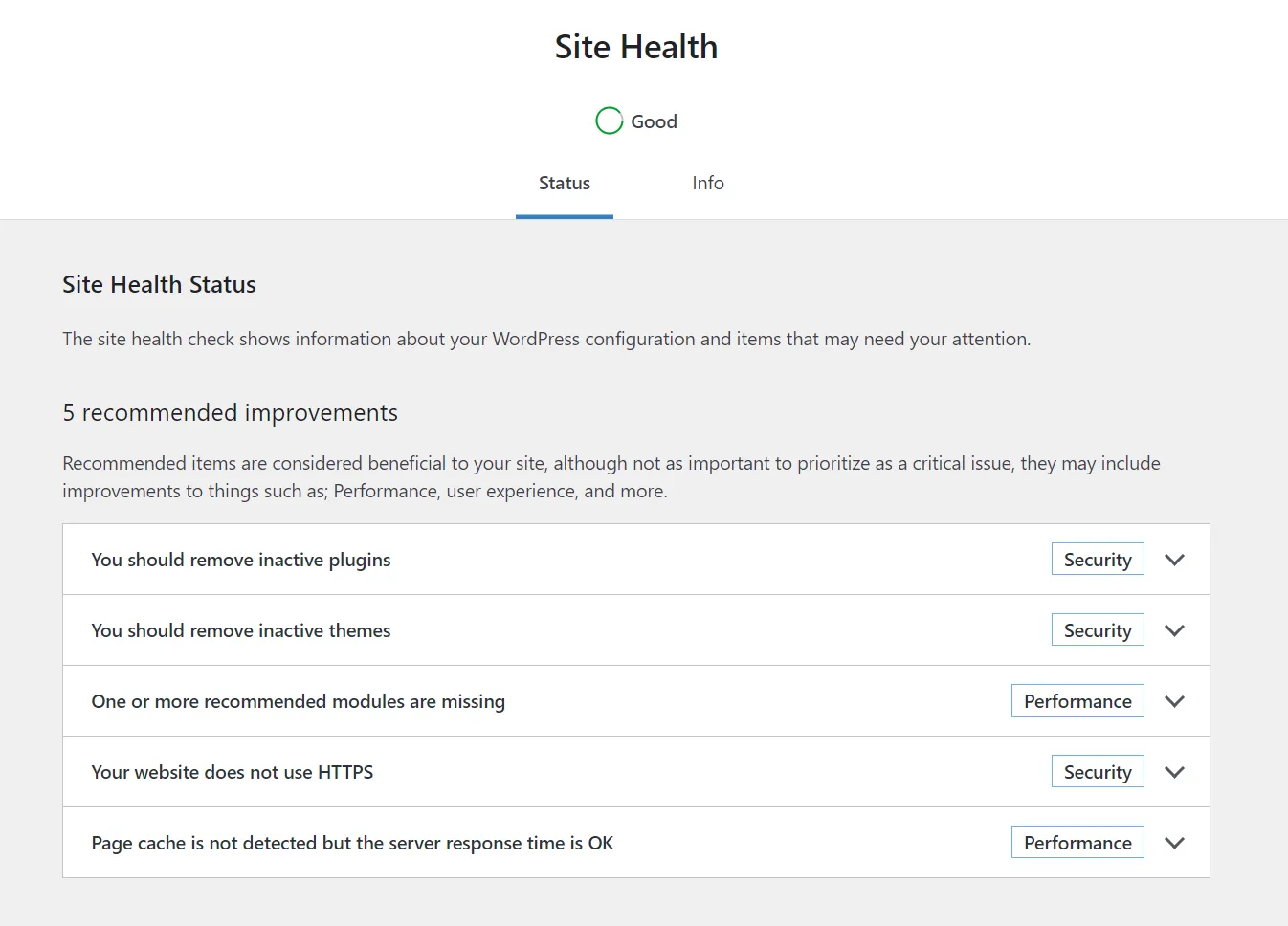Switch to the Info tab
This screenshot has height=926, width=1288.
click(x=708, y=183)
